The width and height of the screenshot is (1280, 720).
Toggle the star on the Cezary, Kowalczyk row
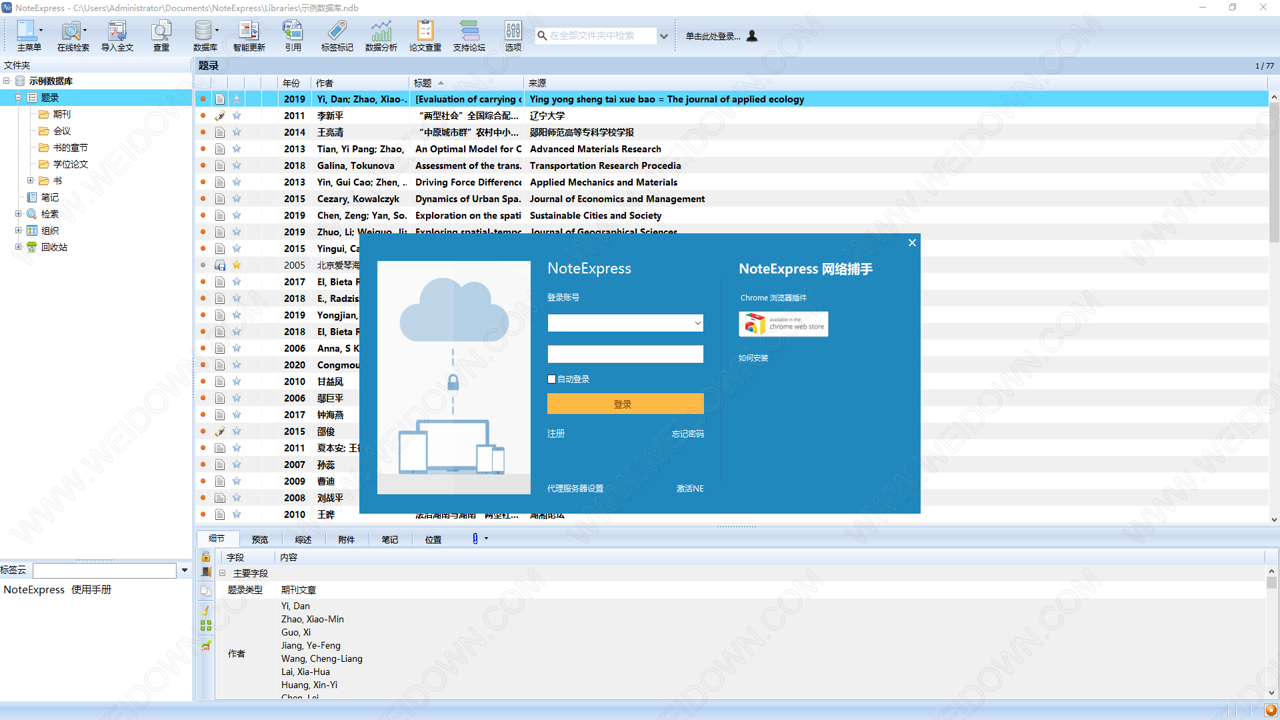coord(237,199)
